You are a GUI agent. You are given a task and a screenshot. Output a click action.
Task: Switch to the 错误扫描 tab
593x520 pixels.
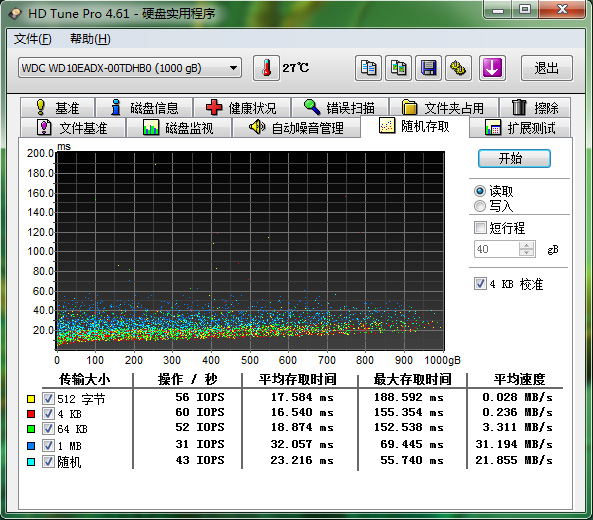(340, 108)
